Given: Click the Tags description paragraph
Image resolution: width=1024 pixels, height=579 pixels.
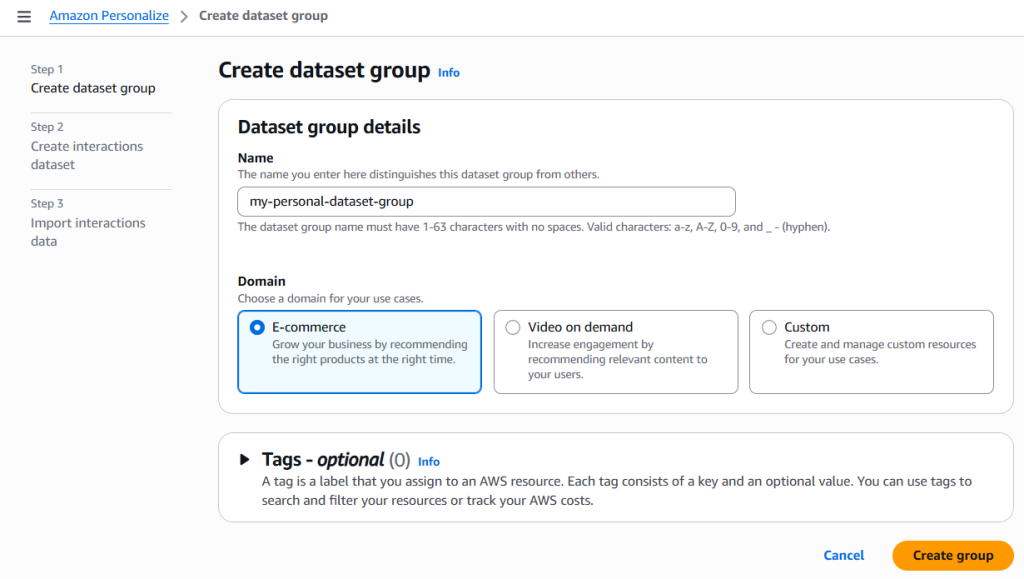Looking at the screenshot, I should click(x=616, y=491).
